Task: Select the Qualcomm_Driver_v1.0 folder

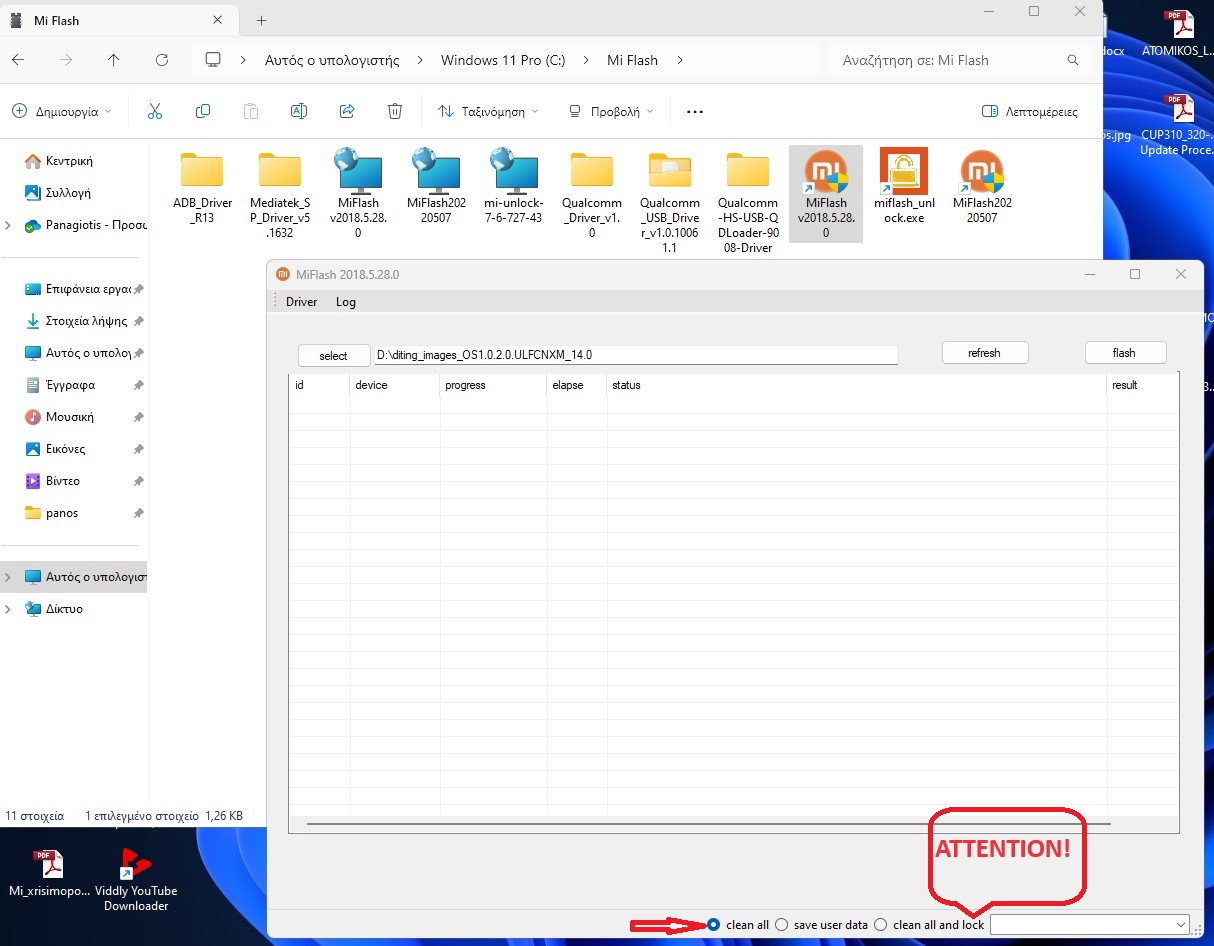Action: pyautogui.click(x=592, y=194)
